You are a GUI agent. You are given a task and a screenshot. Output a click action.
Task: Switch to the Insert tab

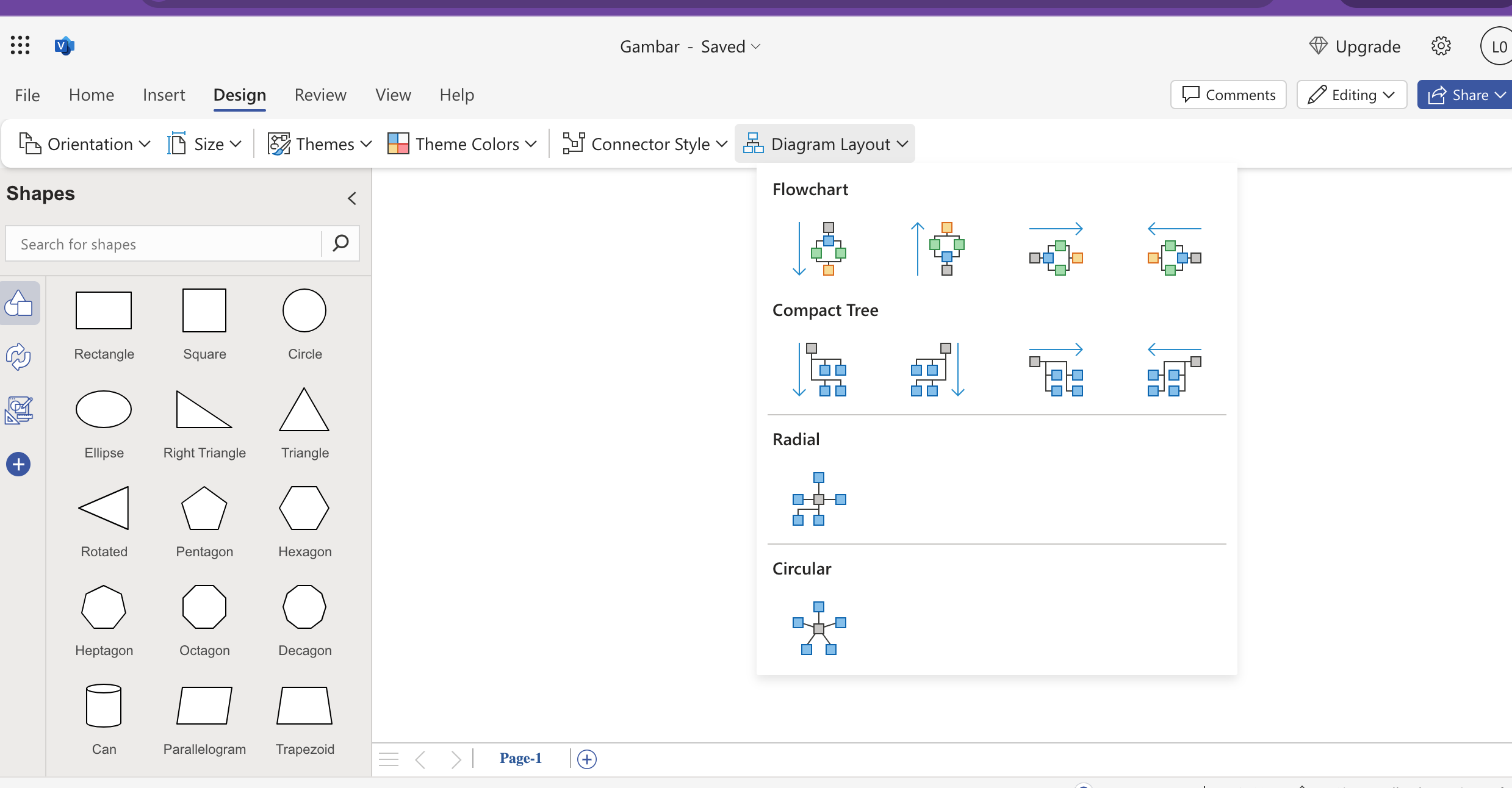(164, 95)
